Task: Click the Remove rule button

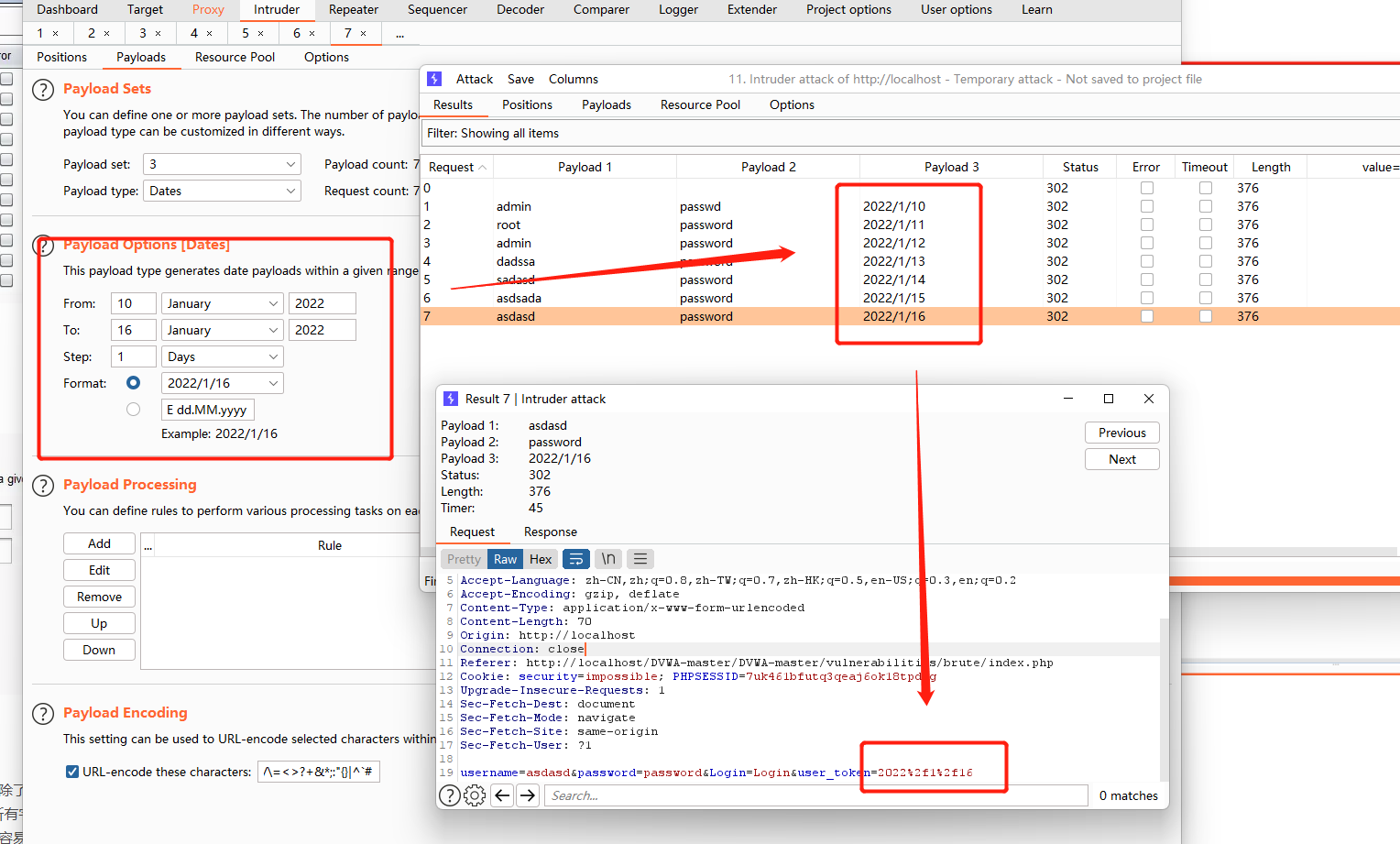Action: 99,597
